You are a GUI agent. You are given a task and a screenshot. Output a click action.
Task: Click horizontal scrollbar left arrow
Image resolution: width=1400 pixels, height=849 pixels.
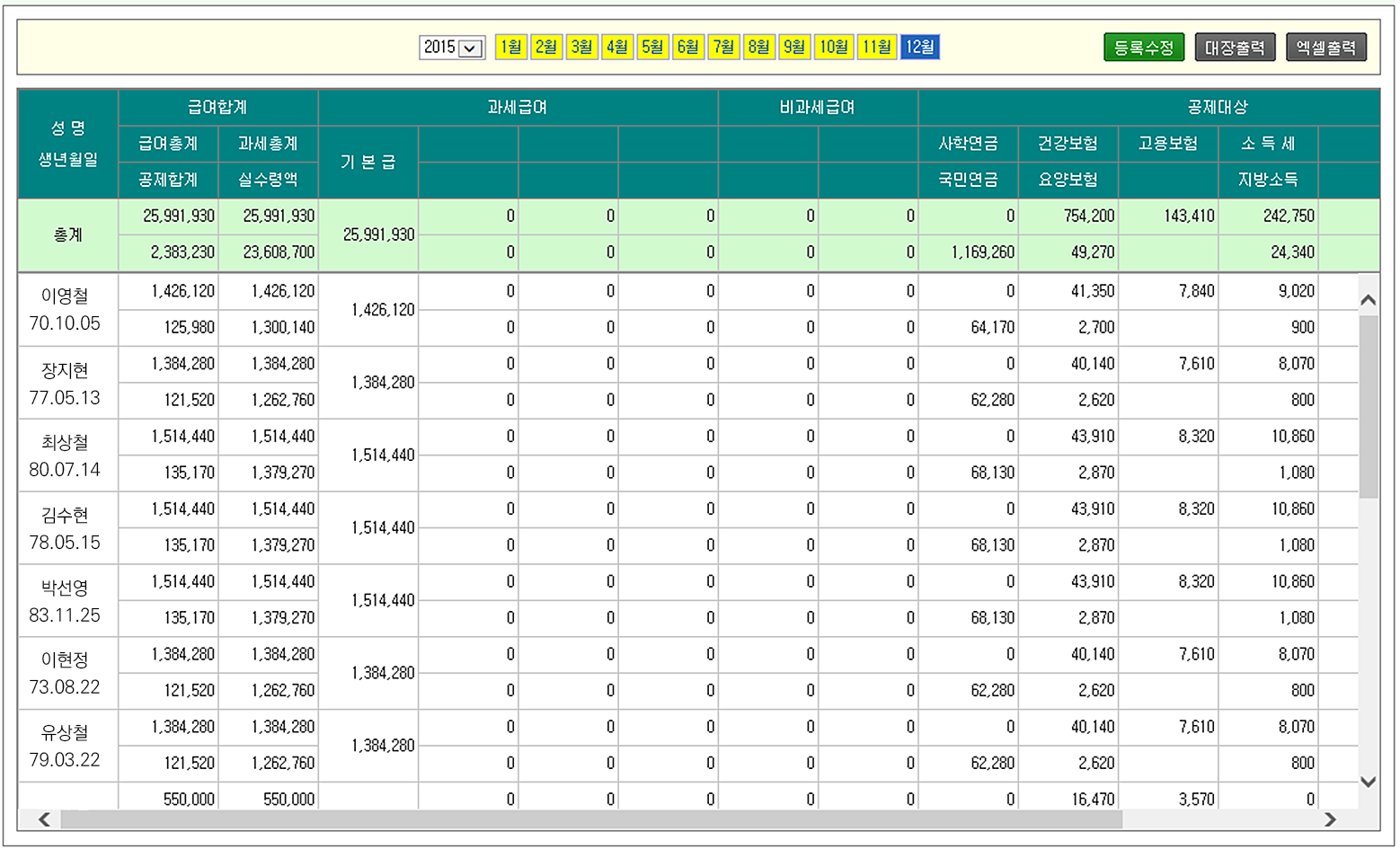click(x=44, y=819)
